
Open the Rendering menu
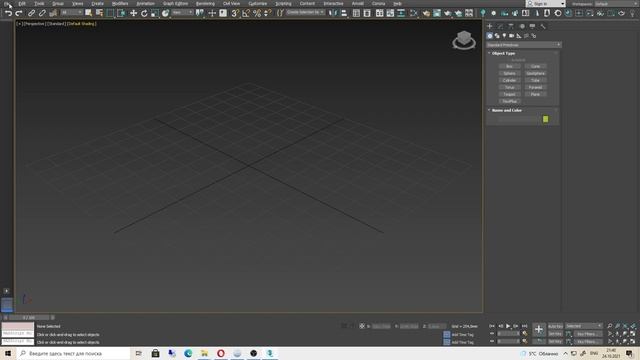coord(205,4)
